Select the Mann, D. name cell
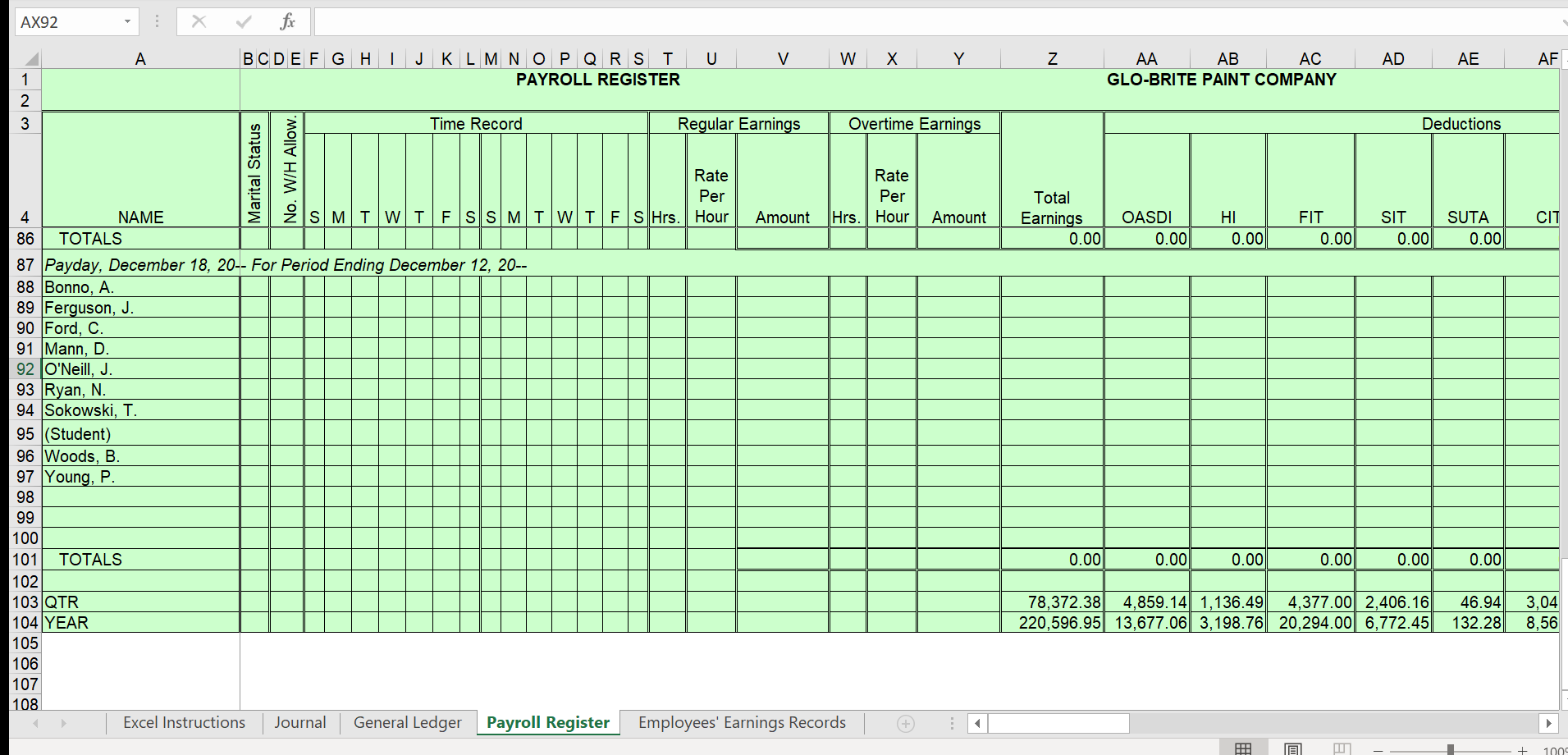This screenshot has height=755, width=1568. 140,349
